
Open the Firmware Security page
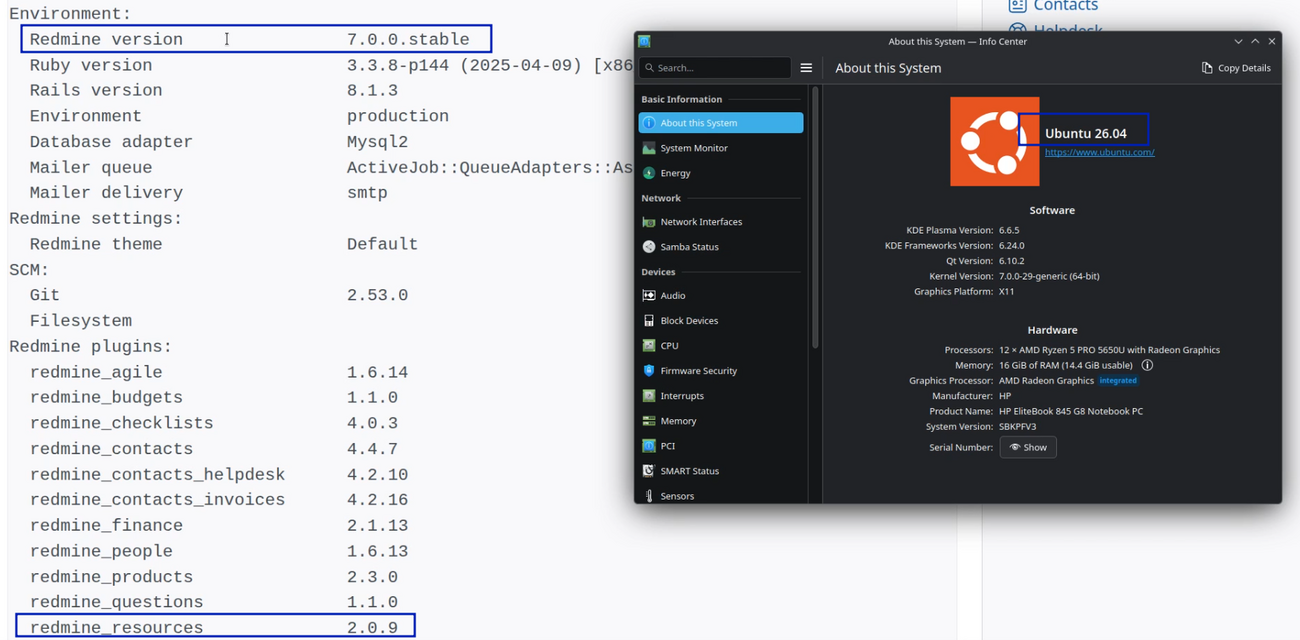tap(720, 370)
